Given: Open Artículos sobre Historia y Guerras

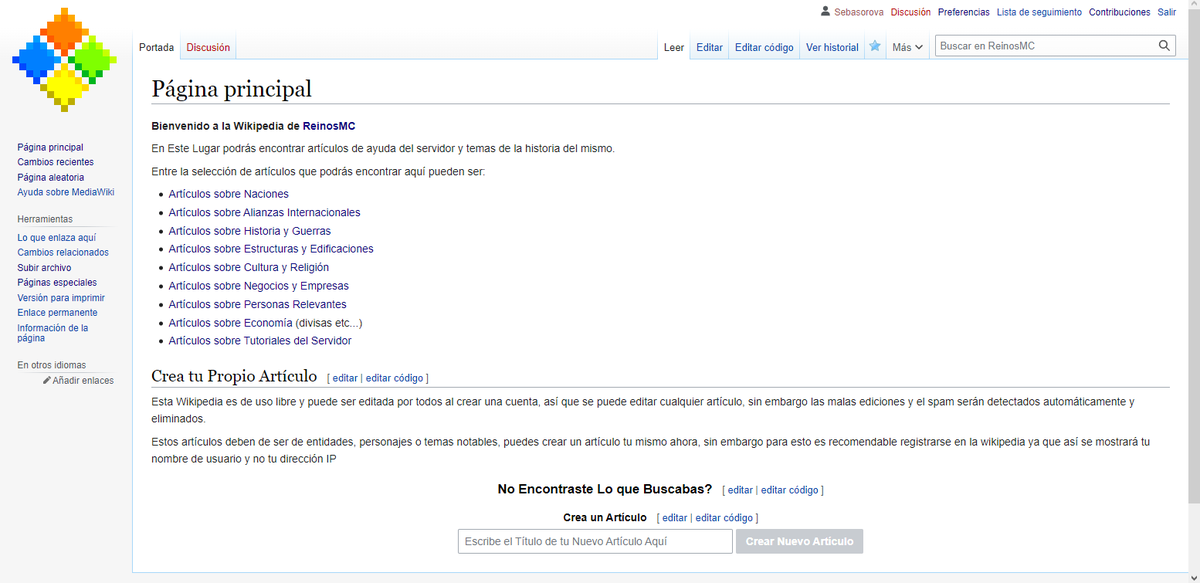Looking at the screenshot, I should pos(249,231).
